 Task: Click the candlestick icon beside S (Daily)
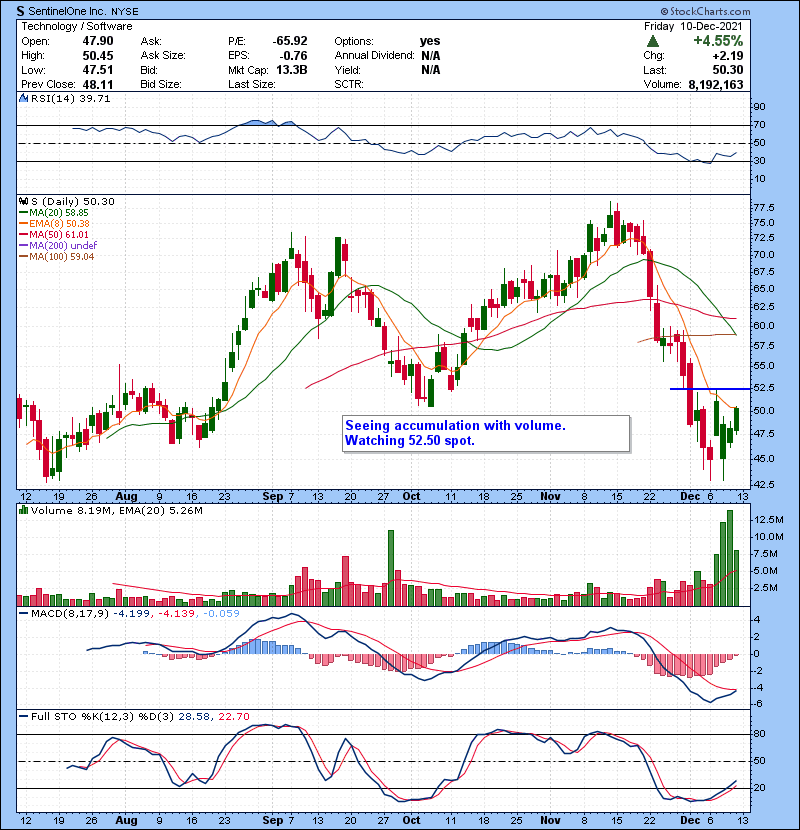[23, 201]
